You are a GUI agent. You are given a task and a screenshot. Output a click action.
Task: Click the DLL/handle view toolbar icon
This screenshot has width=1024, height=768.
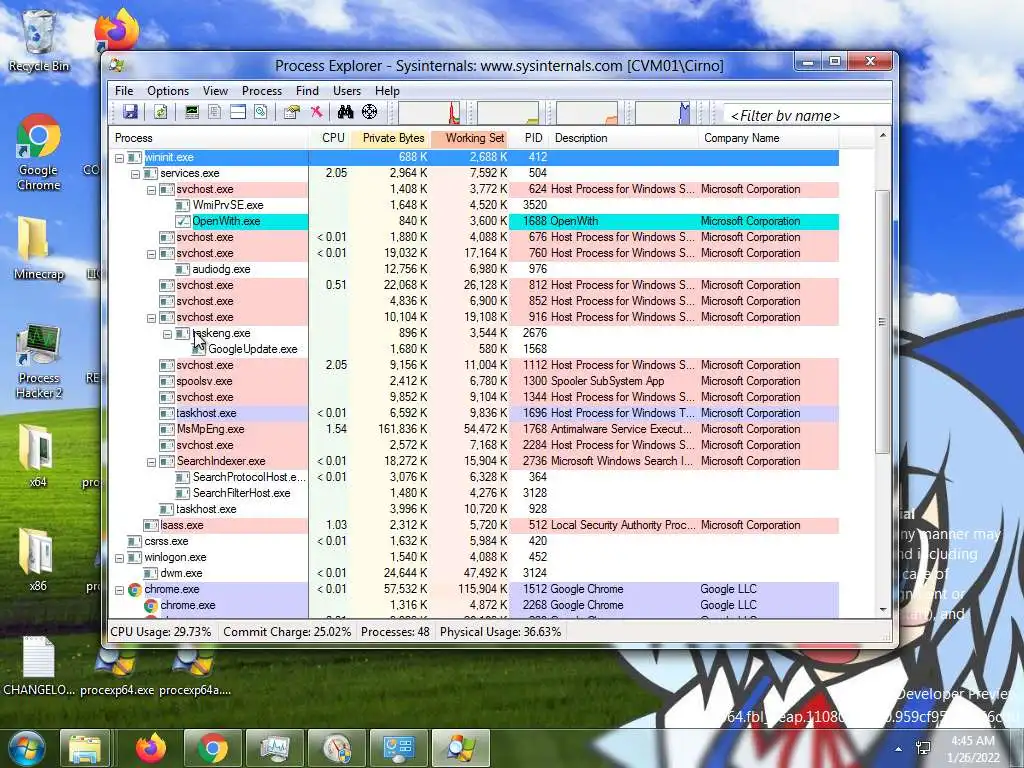[x=261, y=112]
